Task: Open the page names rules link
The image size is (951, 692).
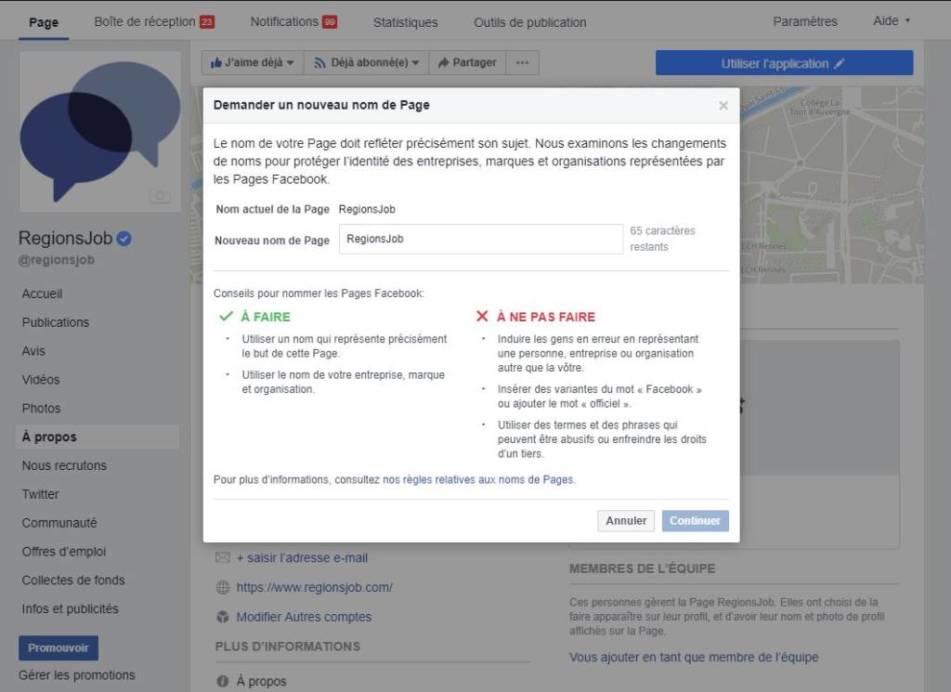Action: coord(478,480)
